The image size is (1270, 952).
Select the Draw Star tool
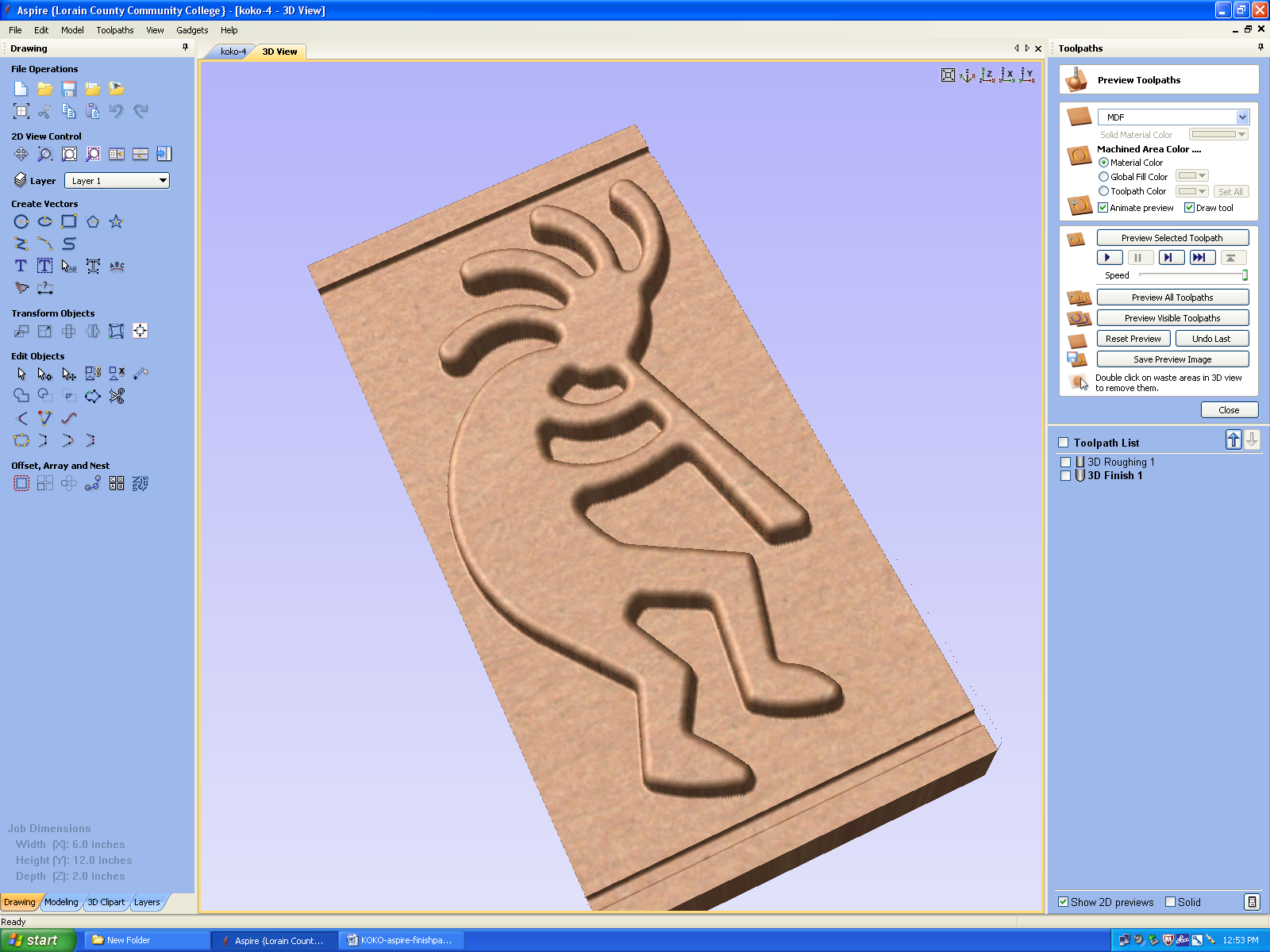click(x=116, y=221)
